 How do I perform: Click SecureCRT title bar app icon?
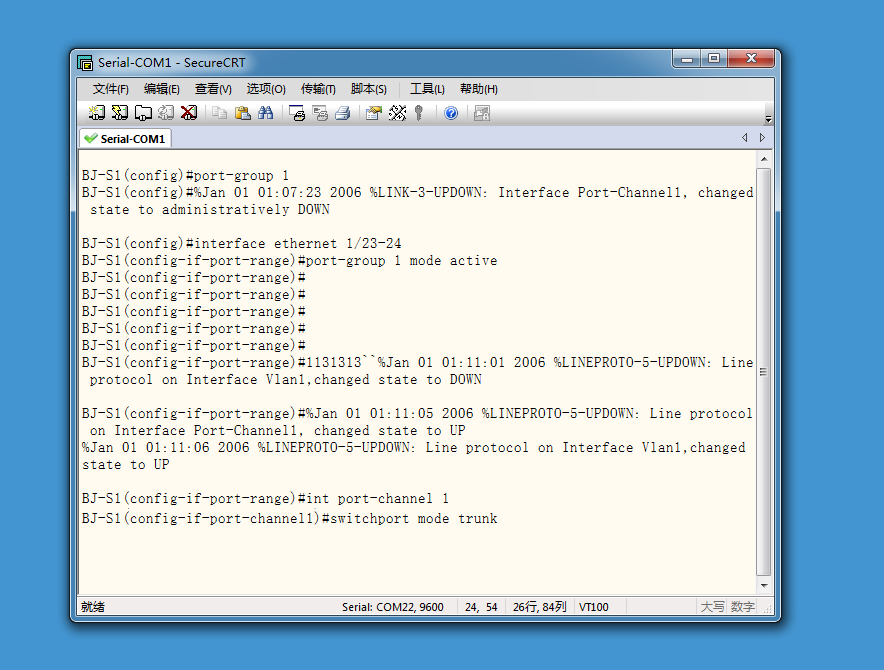pyautogui.click(x=85, y=63)
